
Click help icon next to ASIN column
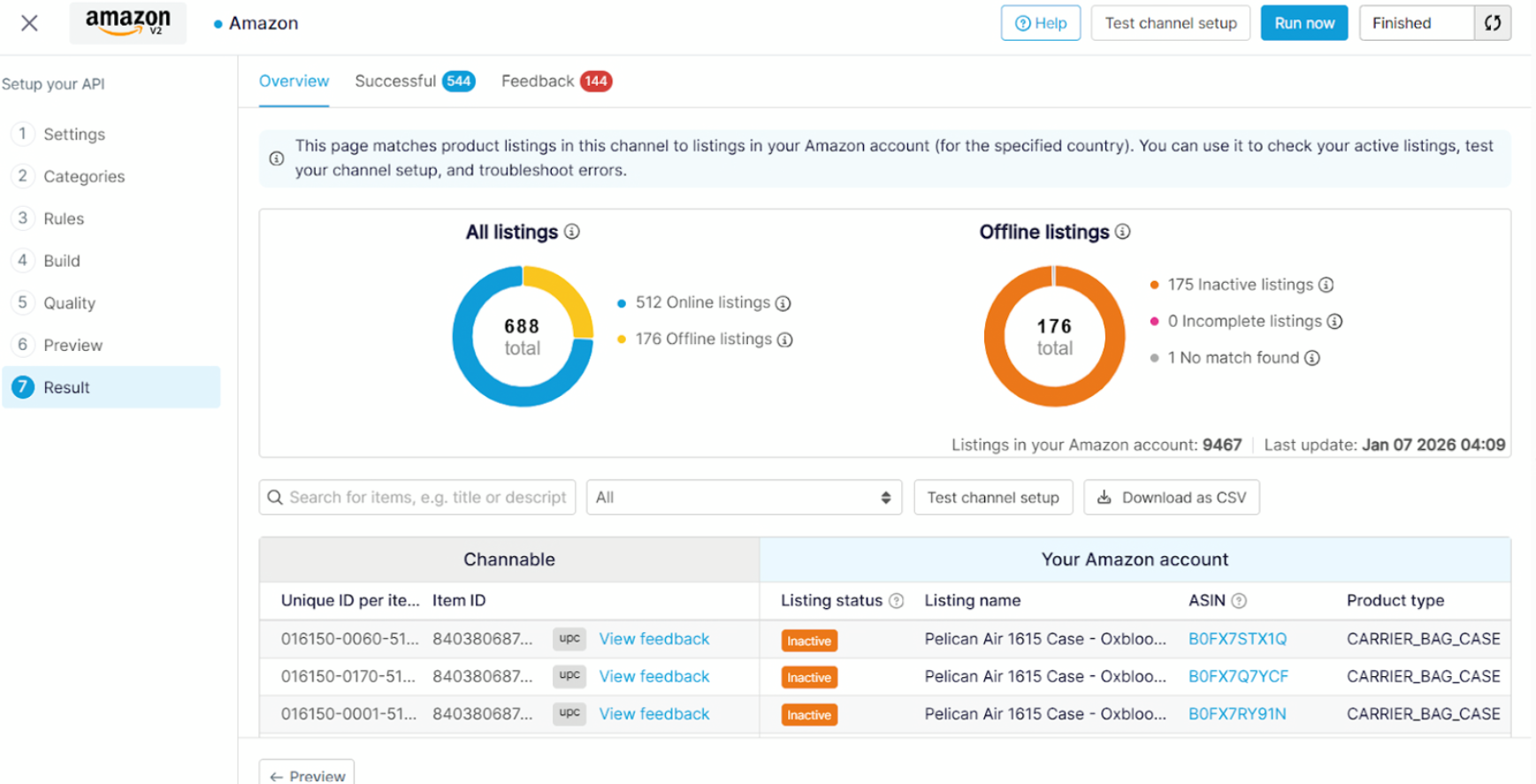(x=1239, y=601)
